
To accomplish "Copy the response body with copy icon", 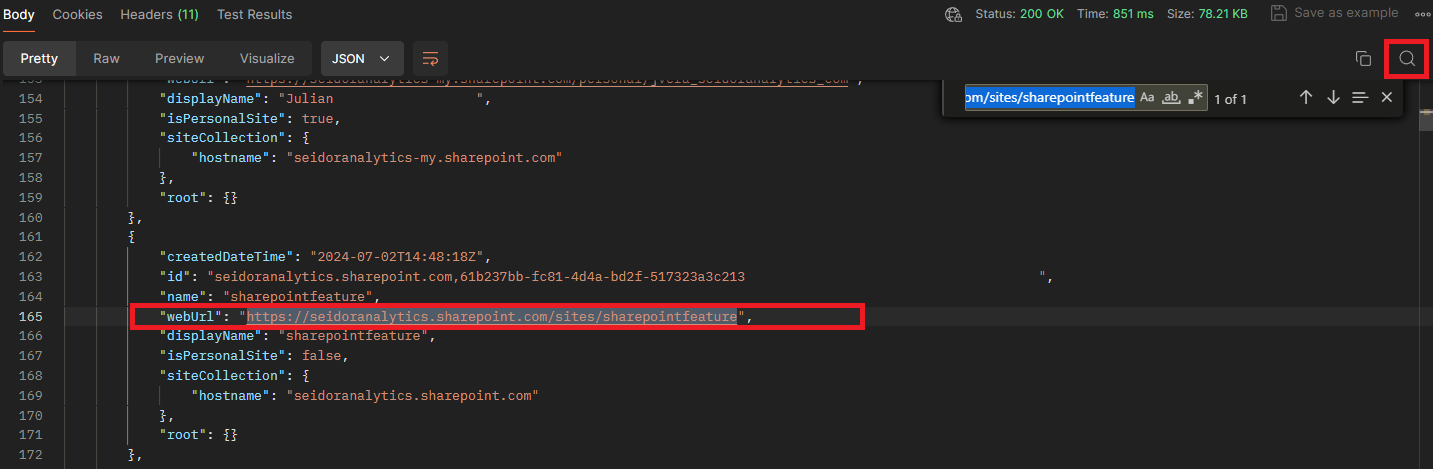I will pos(1362,59).
